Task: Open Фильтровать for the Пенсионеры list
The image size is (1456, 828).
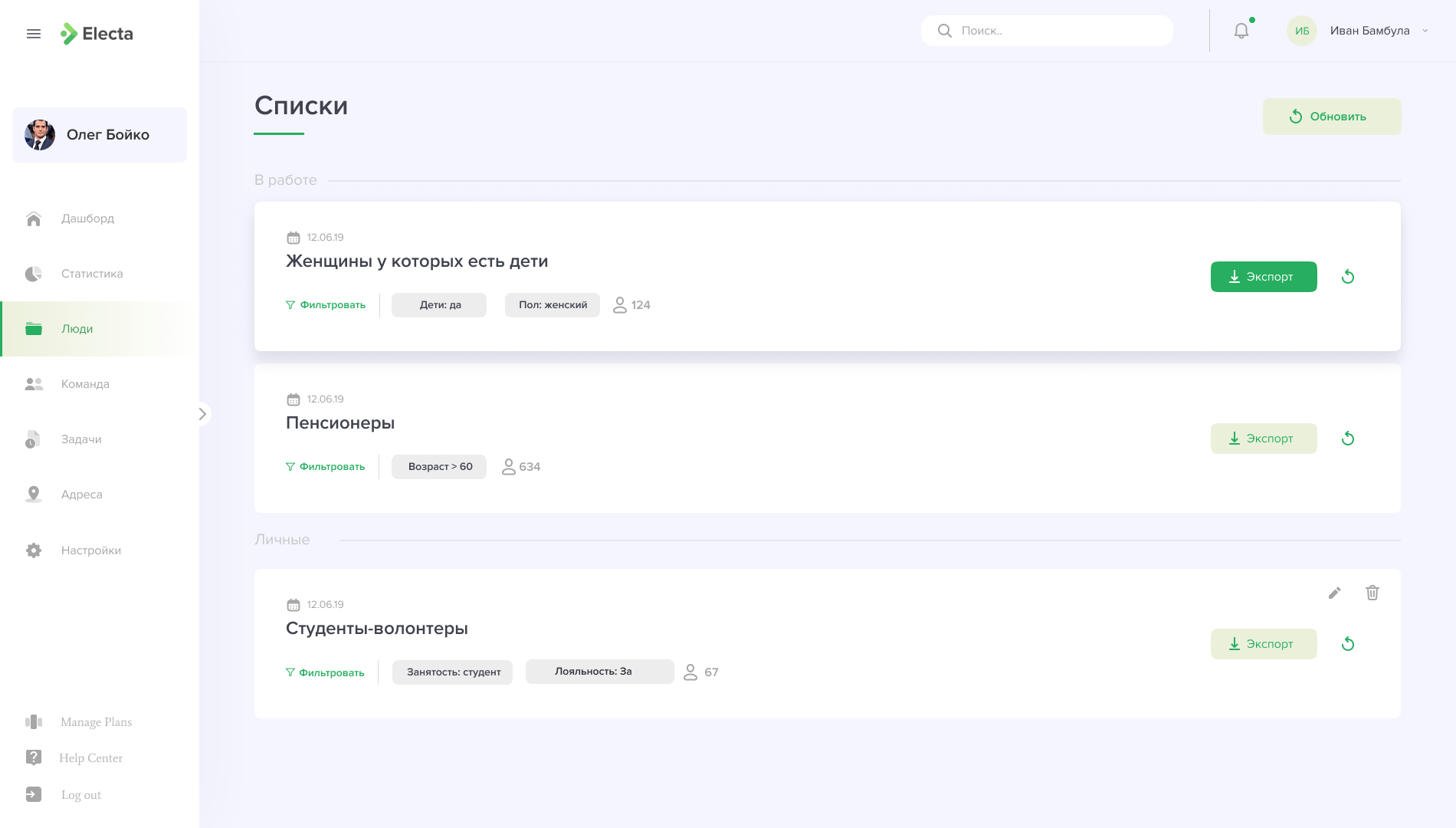Action: (325, 467)
